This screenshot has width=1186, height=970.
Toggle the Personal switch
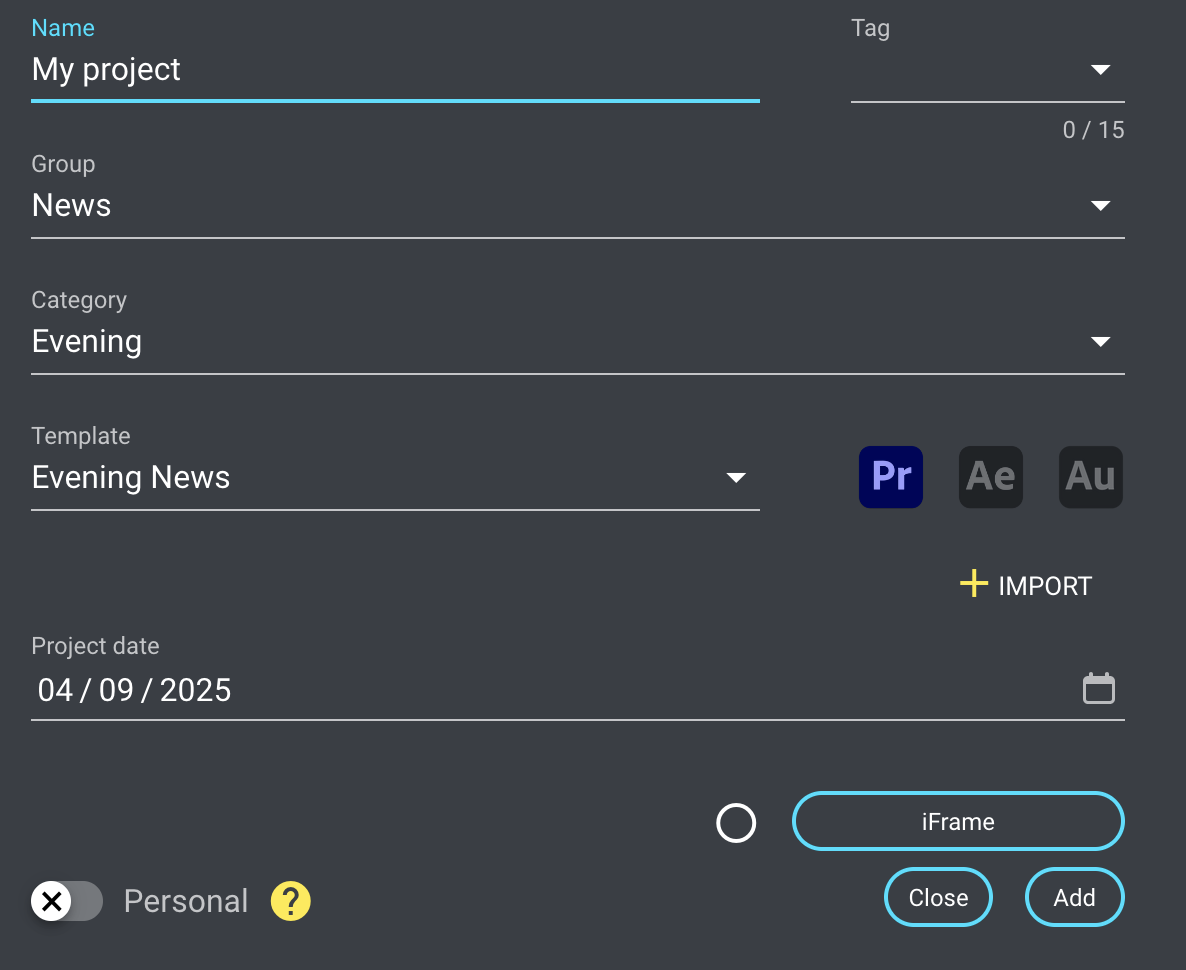(x=67, y=901)
